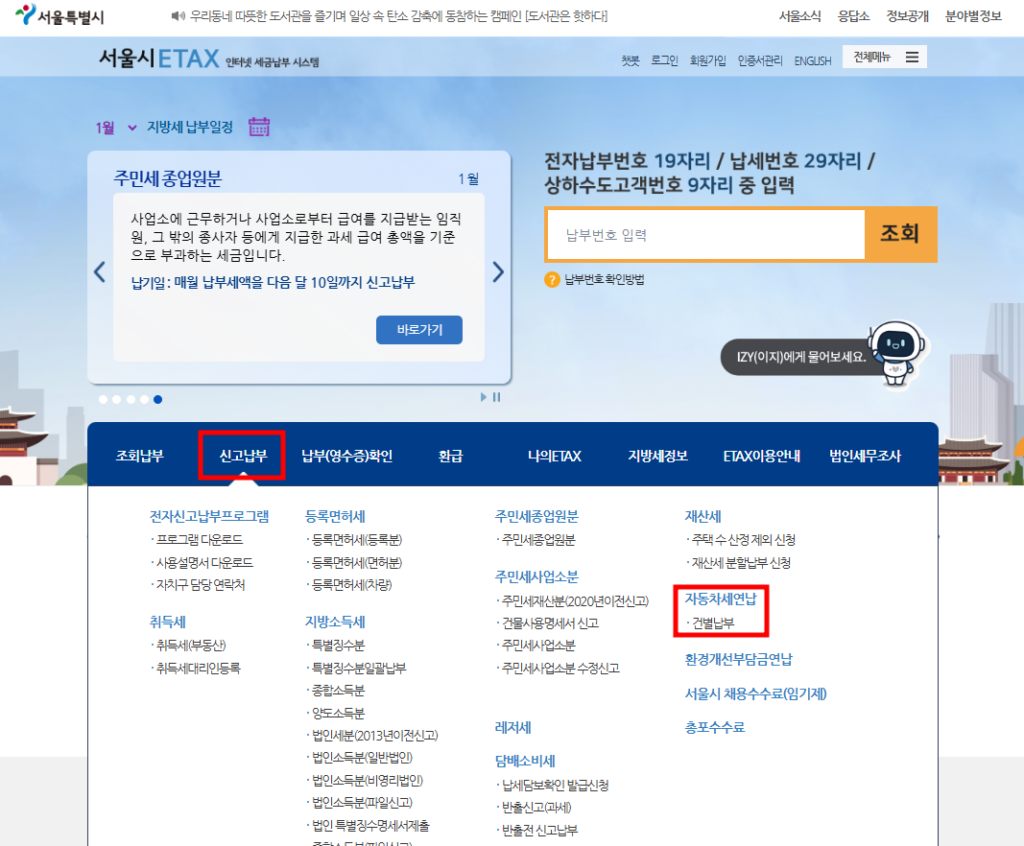Viewport: 1024px width, 846px height.
Task: Open 환경개선부담금연납 link
Action: pos(738,659)
